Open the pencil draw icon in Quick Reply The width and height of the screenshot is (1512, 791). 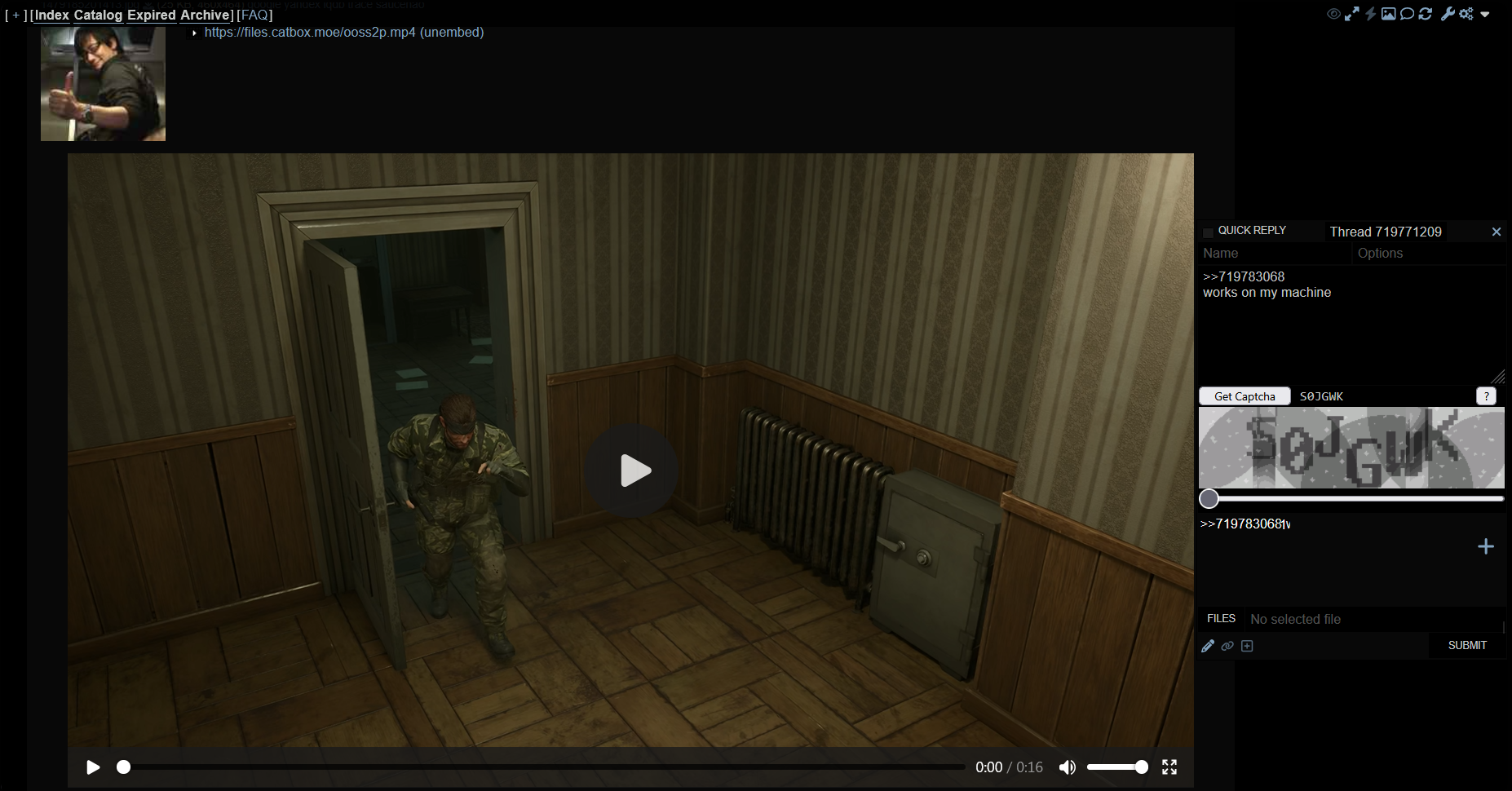click(1208, 646)
